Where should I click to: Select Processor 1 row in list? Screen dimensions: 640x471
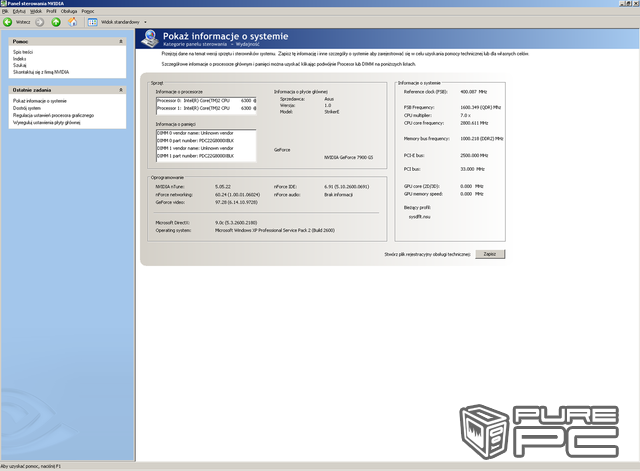point(206,108)
